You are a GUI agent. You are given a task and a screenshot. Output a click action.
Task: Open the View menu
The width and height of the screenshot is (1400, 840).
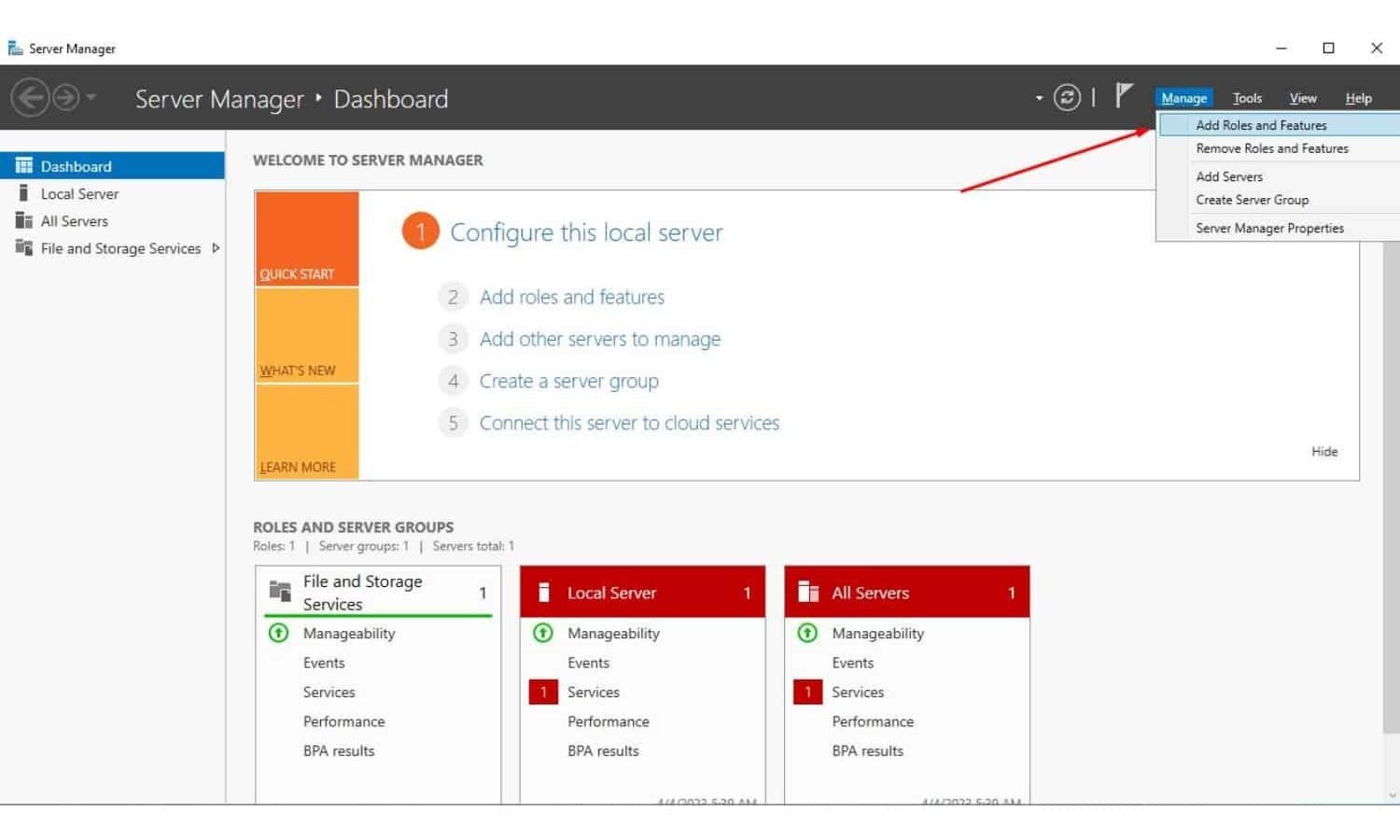[x=1303, y=98]
